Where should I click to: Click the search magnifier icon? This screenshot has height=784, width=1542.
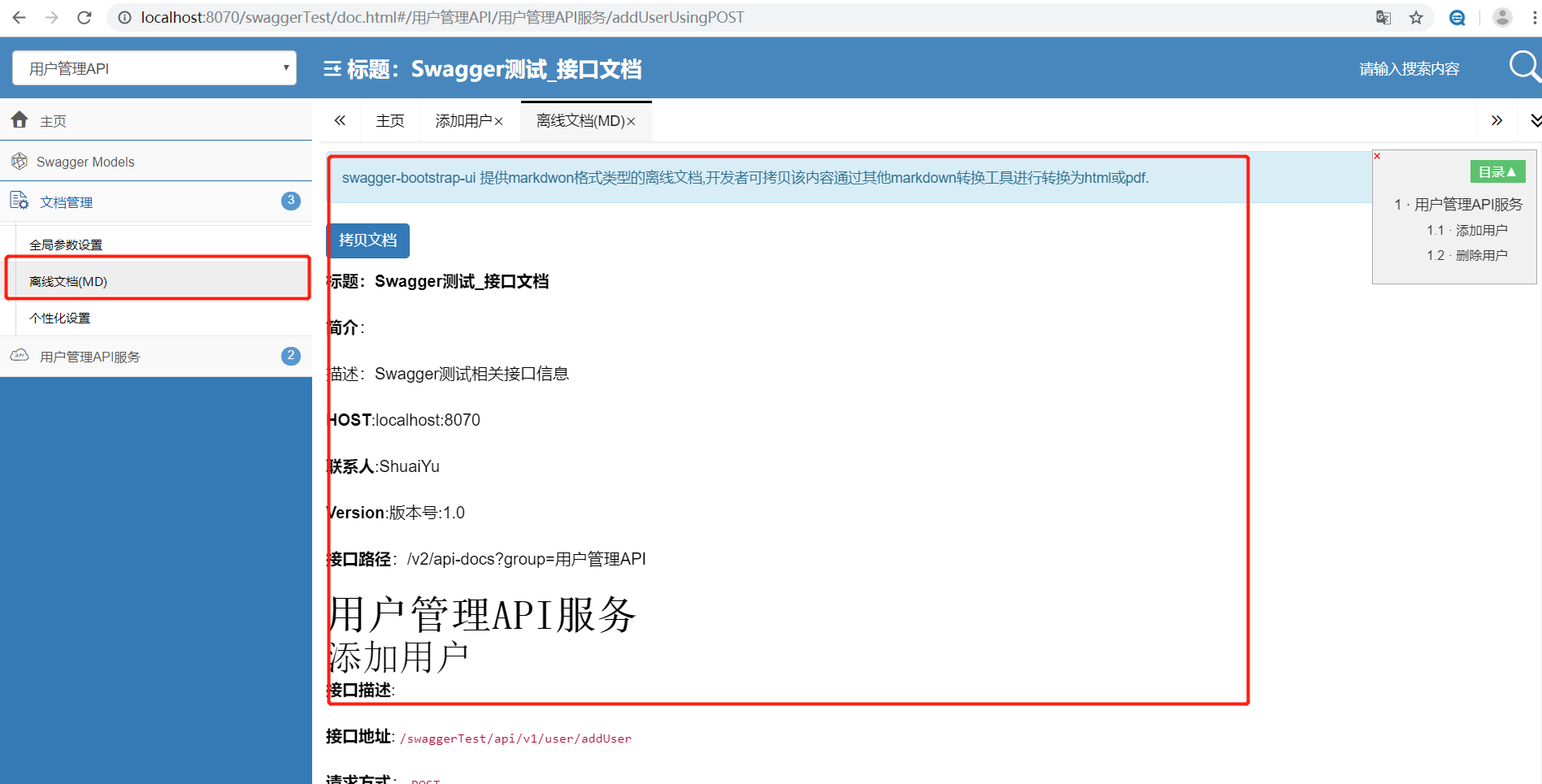(x=1525, y=67)
